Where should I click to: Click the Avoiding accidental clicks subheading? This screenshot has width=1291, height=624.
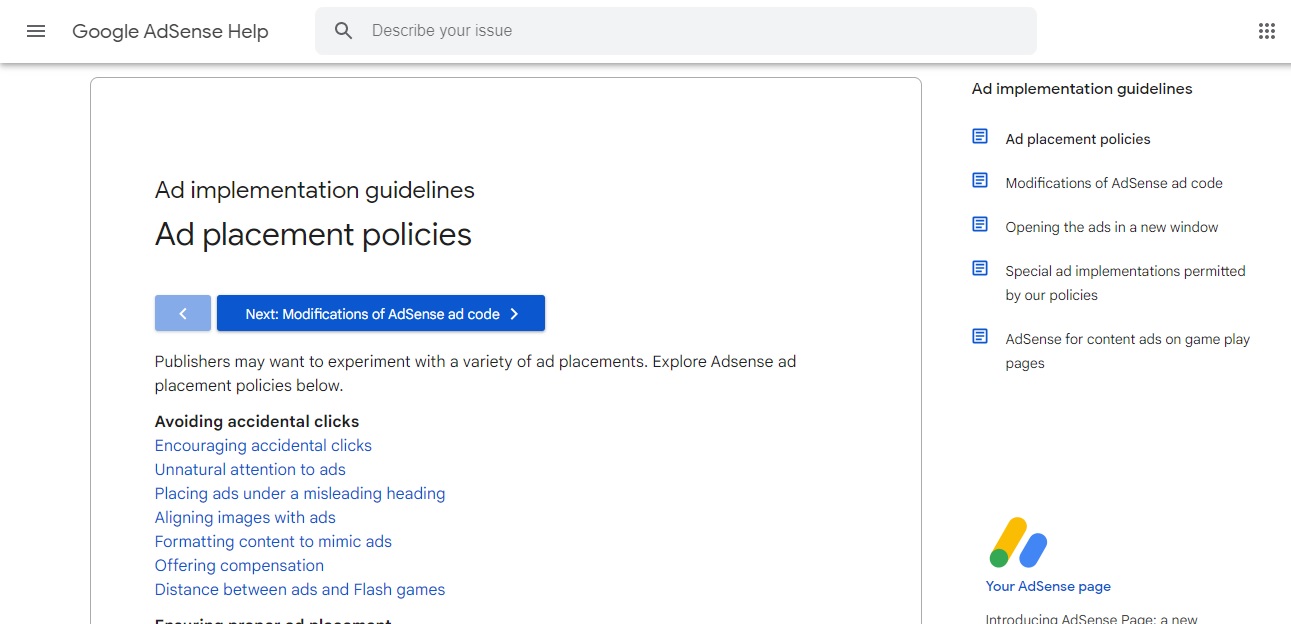click(x=257, y=421)
